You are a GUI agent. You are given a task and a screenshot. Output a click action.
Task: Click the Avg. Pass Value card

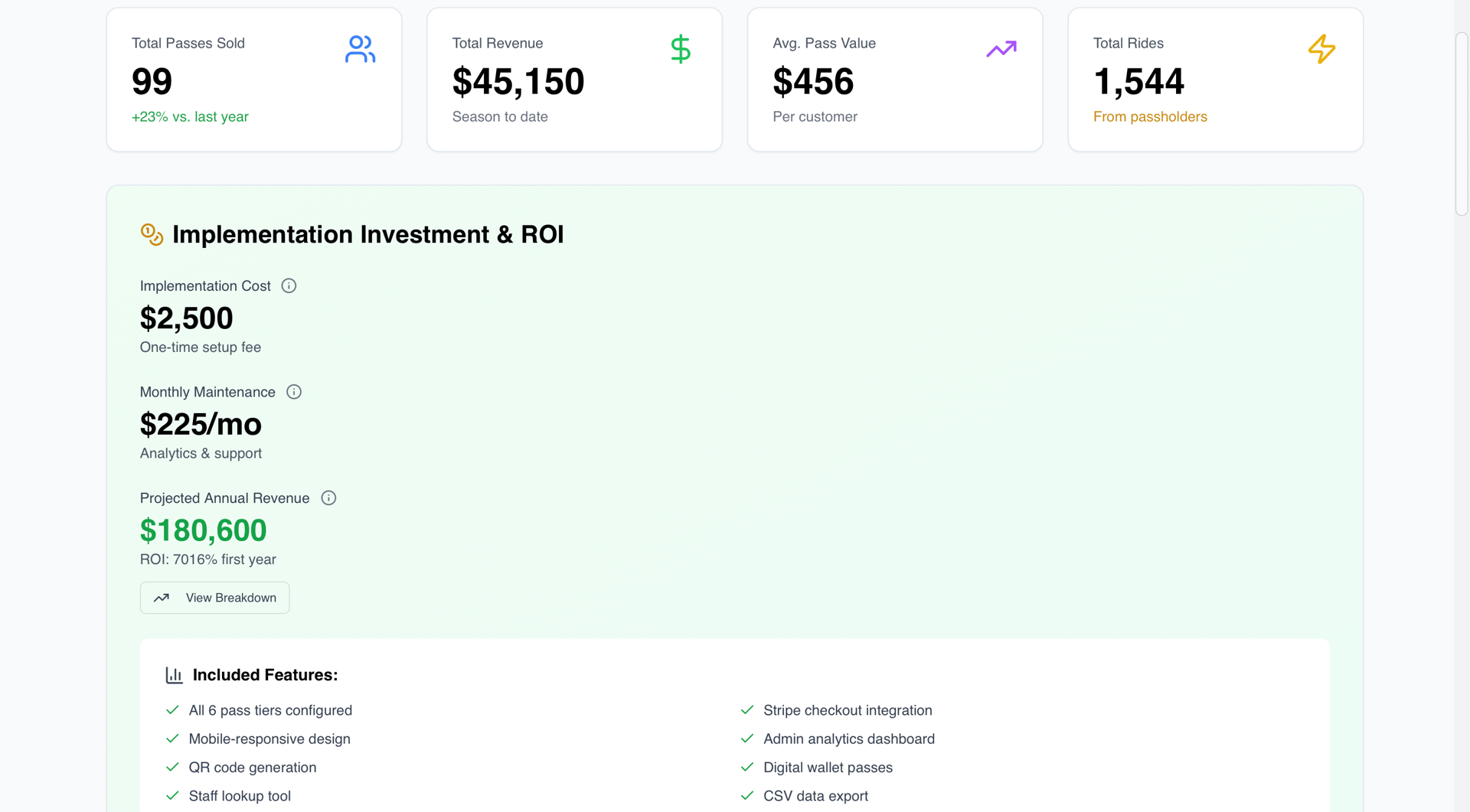[894, 80]
